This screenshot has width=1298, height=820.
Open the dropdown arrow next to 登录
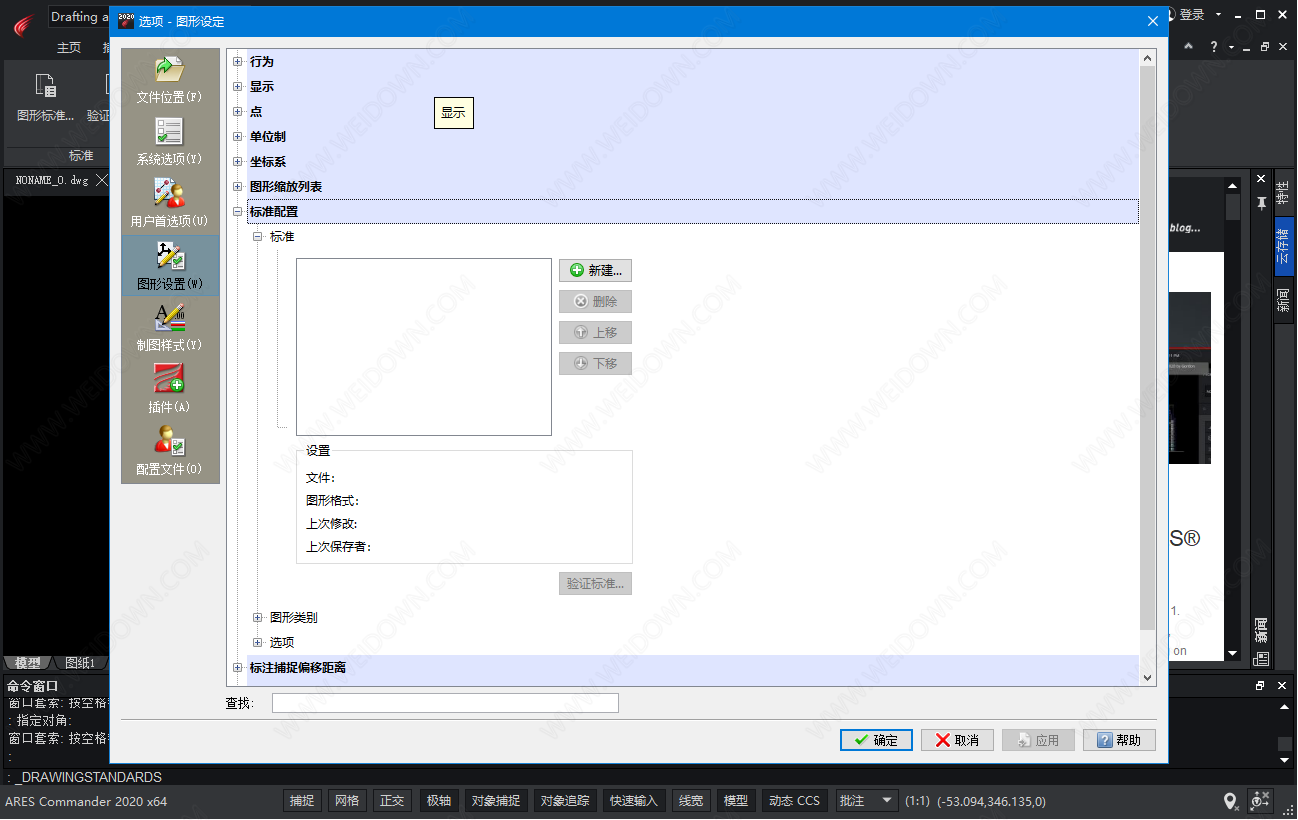click(x=1218, y=15)
